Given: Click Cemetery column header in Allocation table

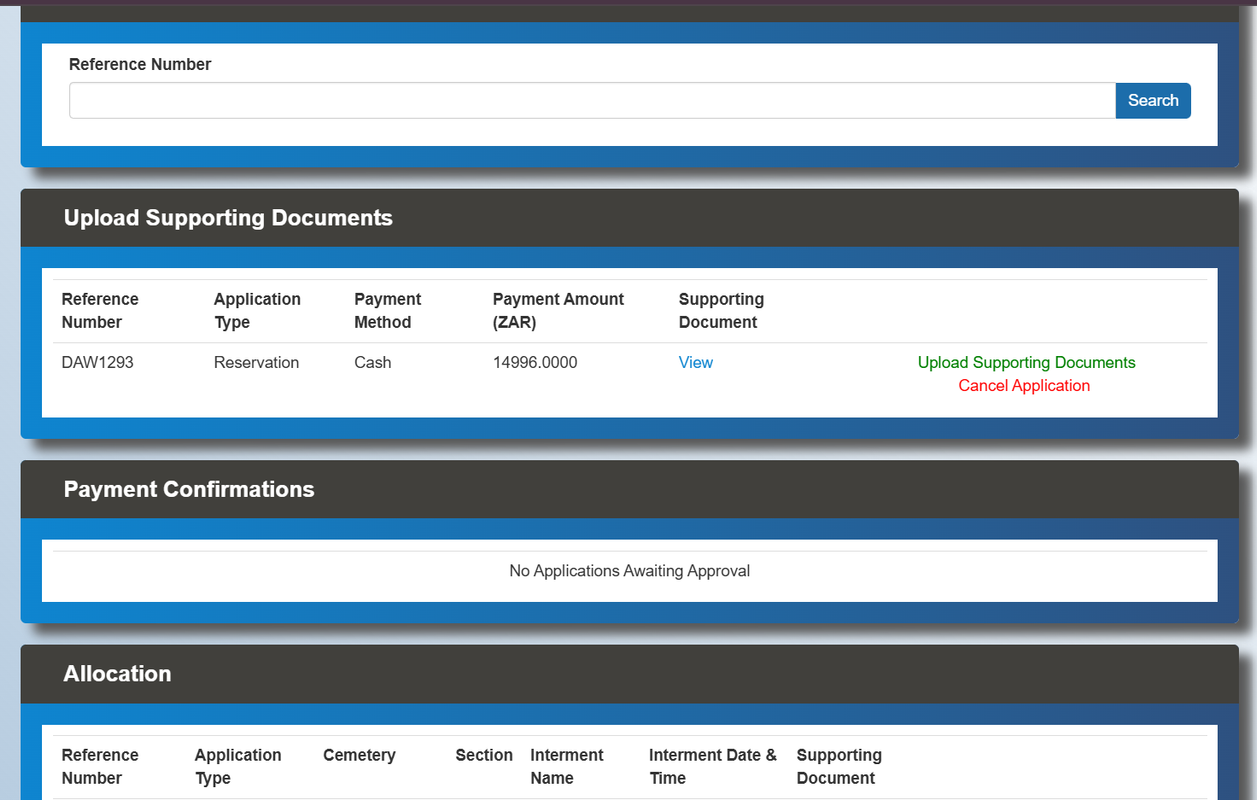Looking at the screenshot, I should point(359,755).
